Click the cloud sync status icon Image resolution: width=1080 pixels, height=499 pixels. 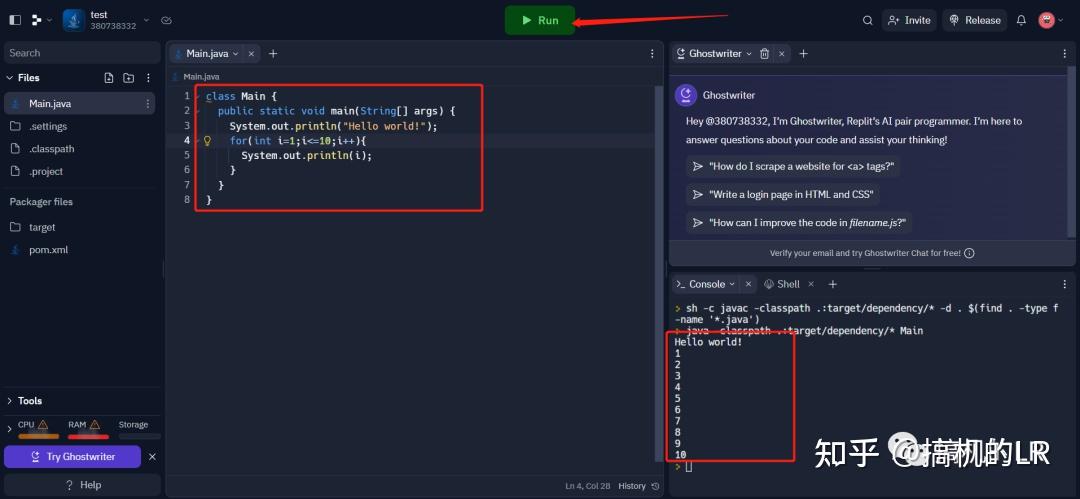[166, 20]
